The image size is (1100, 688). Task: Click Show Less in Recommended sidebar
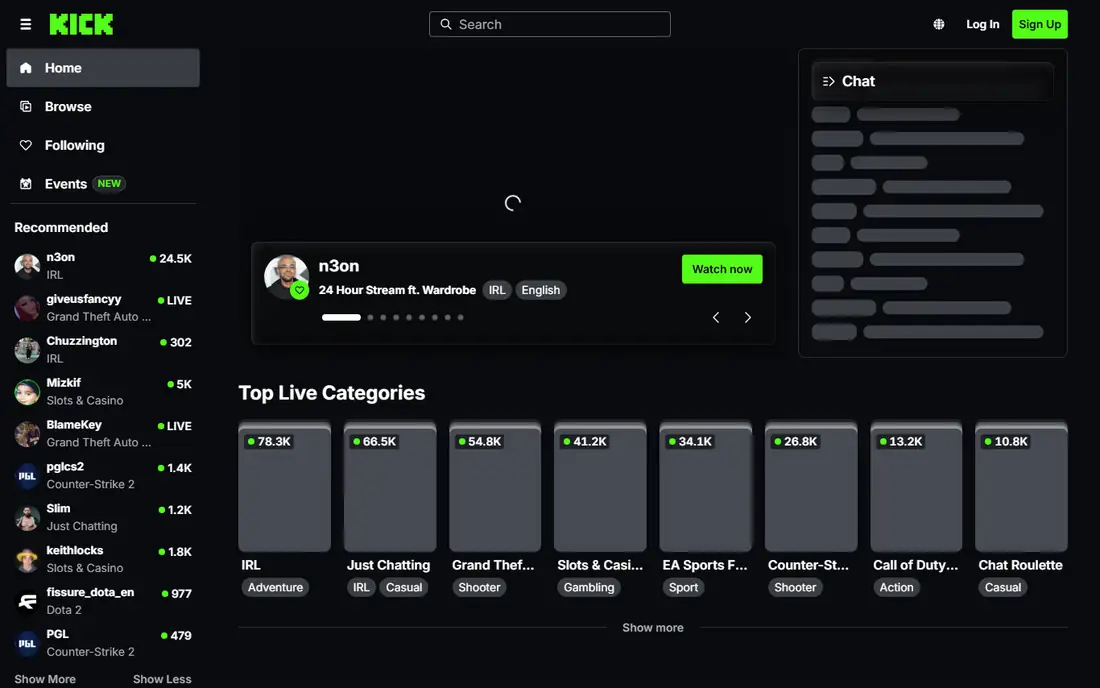pos(162,679)
